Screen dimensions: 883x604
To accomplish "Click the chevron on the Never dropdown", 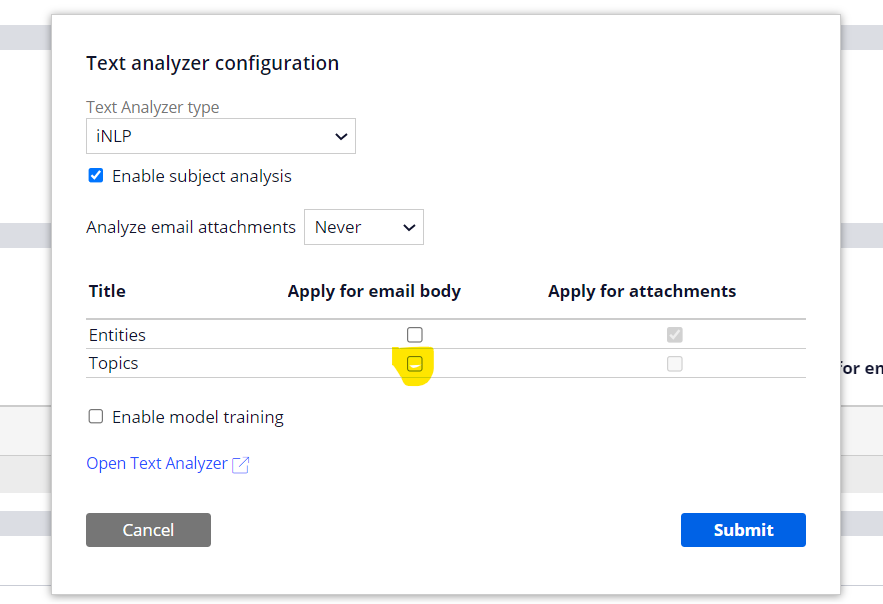I will (x=409, y=227).
